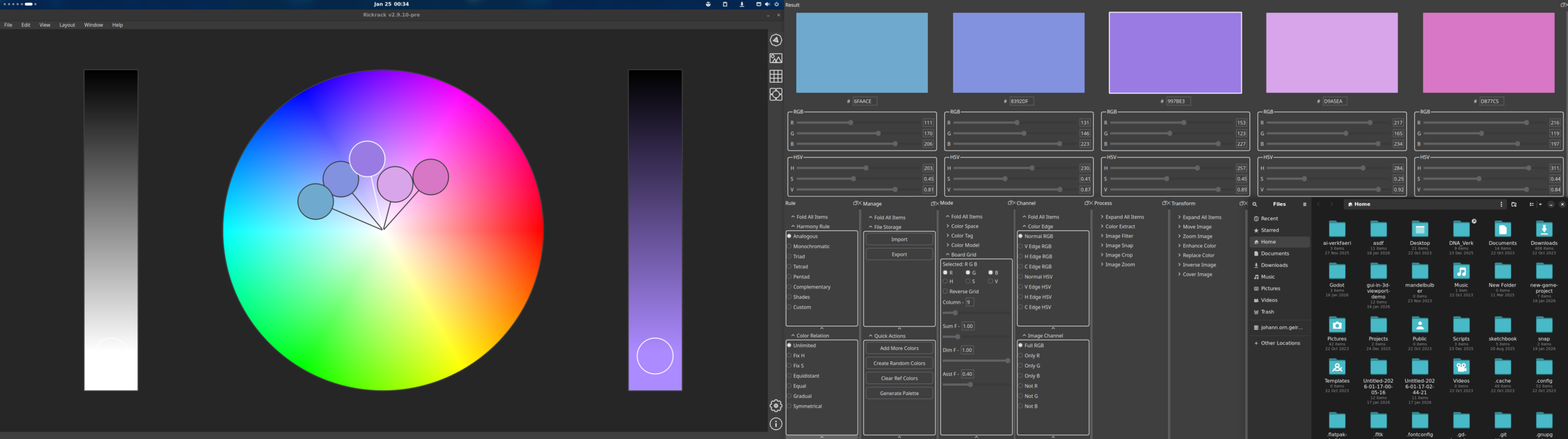Select the pink D877C5 result swatch
The height and width of the screenshot is (439, 1568).
(1488, 53)
